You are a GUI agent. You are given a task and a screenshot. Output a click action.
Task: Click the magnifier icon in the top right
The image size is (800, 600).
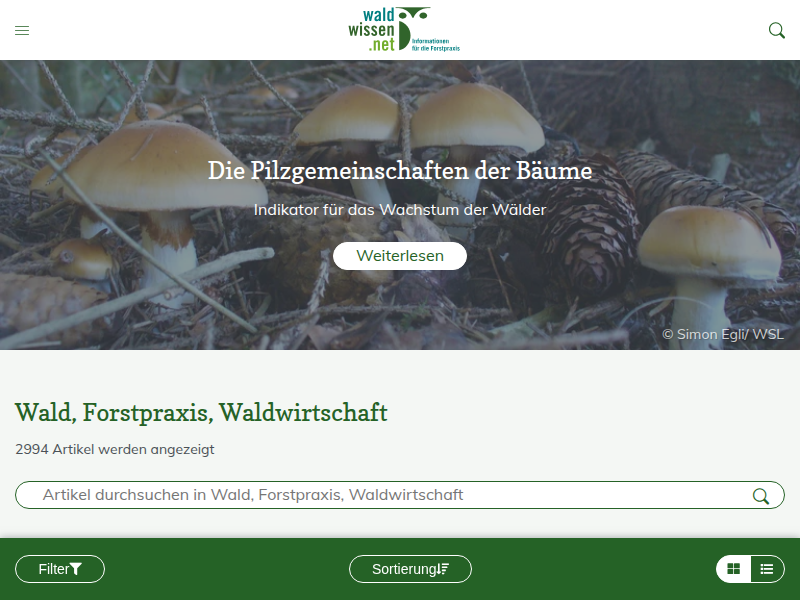point(776,31)
